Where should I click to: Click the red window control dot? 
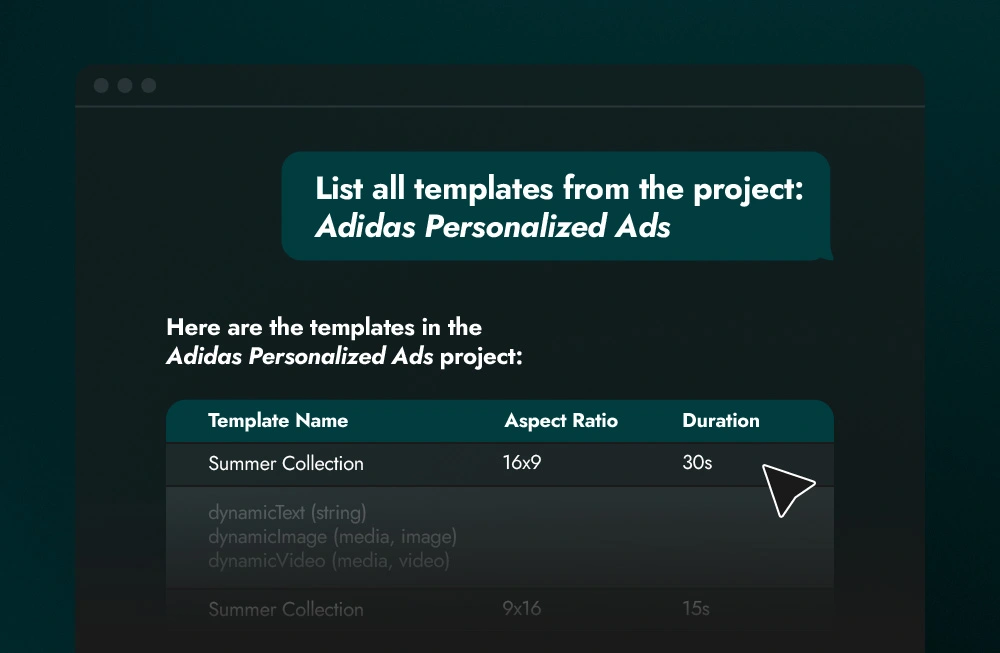pyautogui.click(x=101, y=86)
